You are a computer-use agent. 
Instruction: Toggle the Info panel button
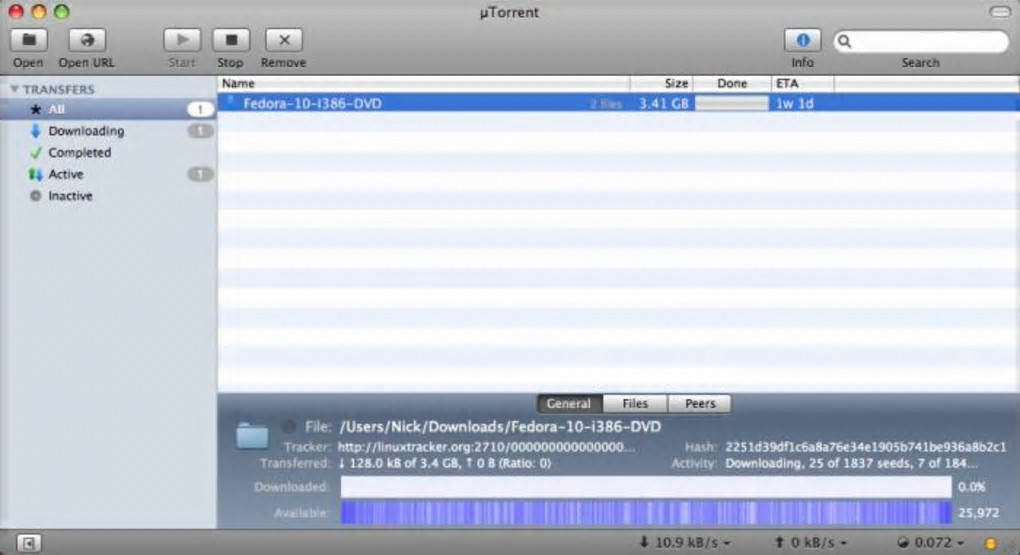(803, 40)
